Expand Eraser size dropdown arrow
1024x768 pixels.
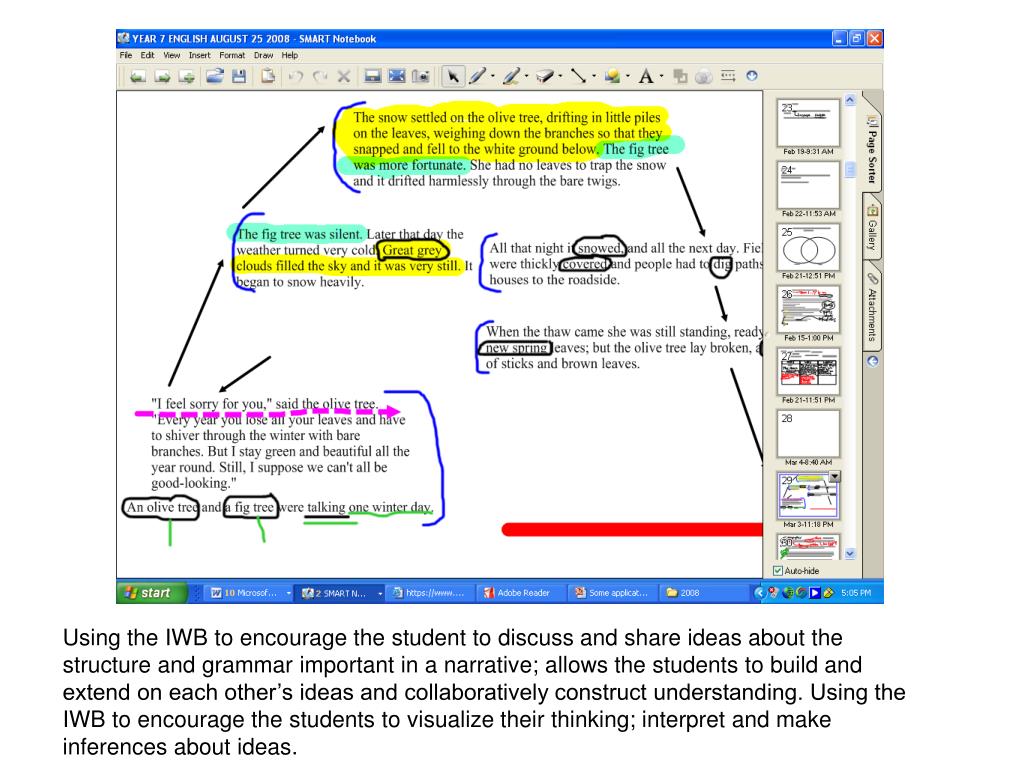tap(560, 77)
